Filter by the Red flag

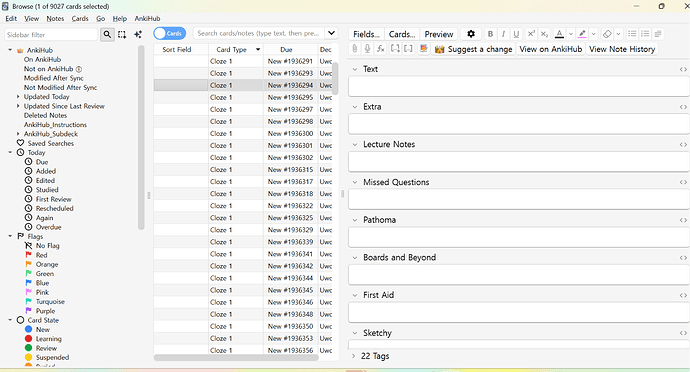coord(41,255)
